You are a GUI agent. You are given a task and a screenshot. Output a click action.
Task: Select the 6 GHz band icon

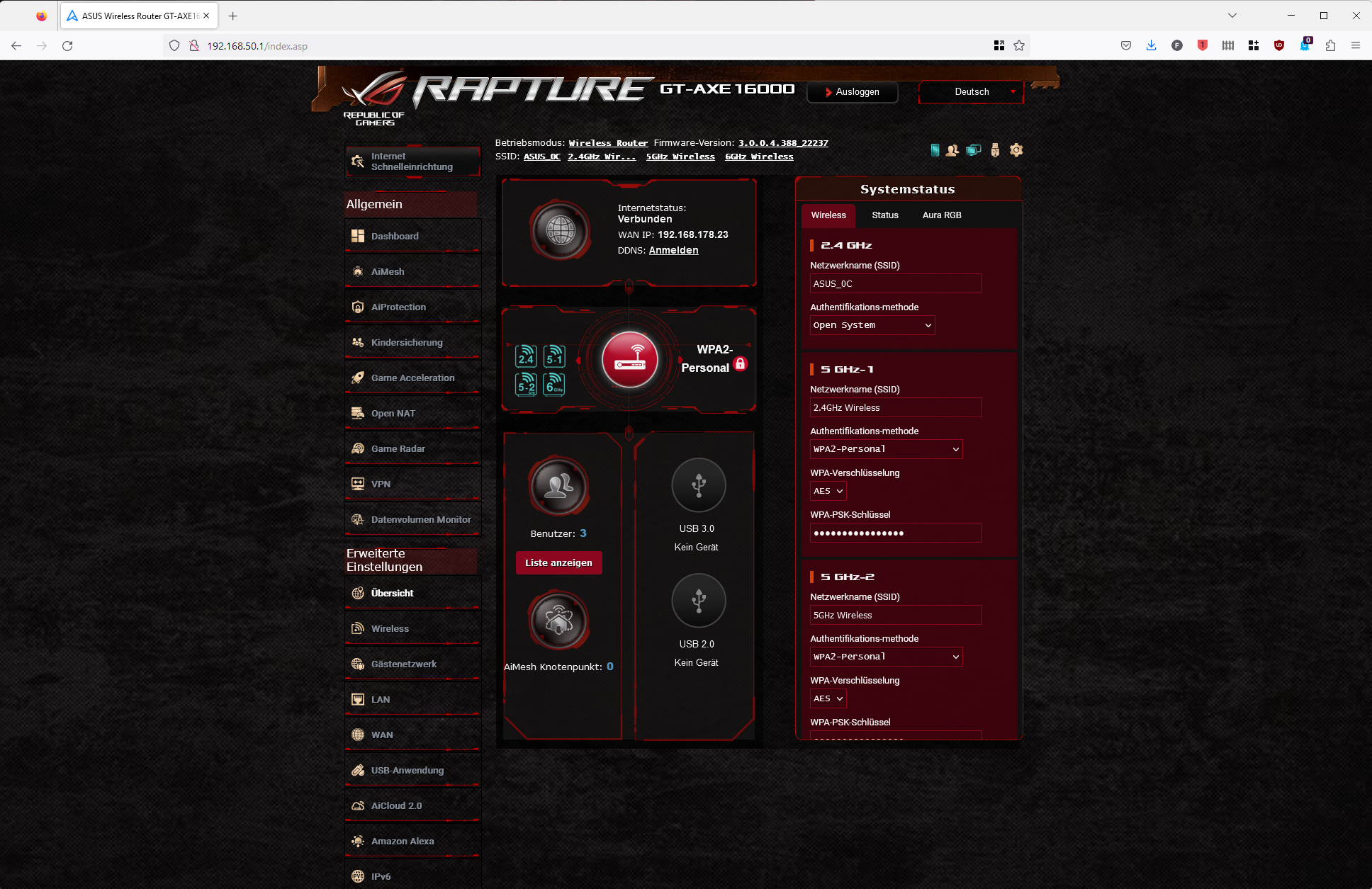(554, 385)
